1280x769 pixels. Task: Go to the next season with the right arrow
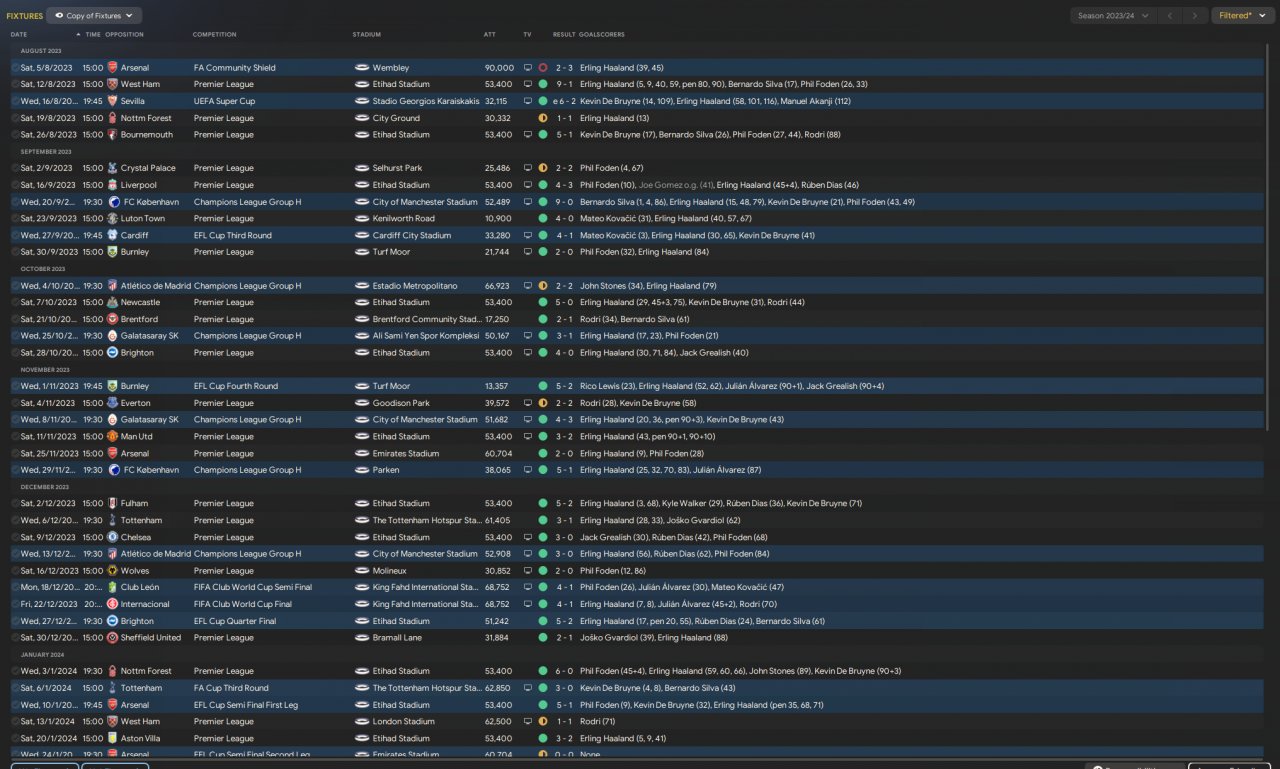[1195, 16]
